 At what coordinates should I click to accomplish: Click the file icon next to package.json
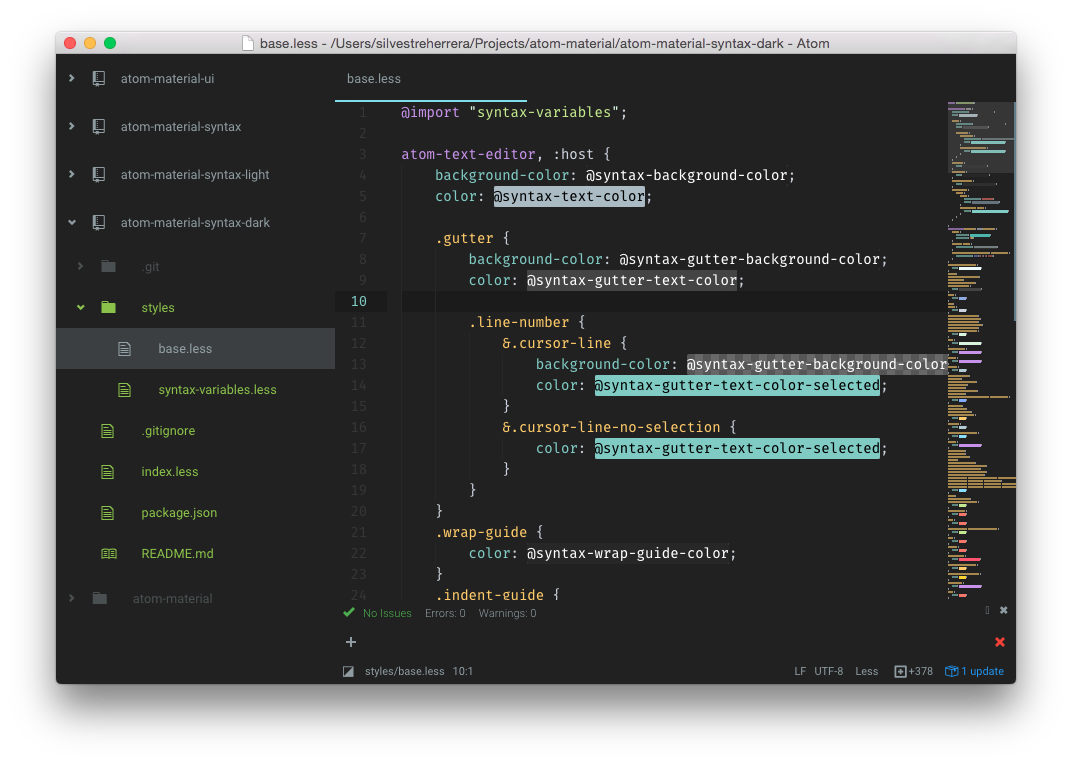[107, 513]
